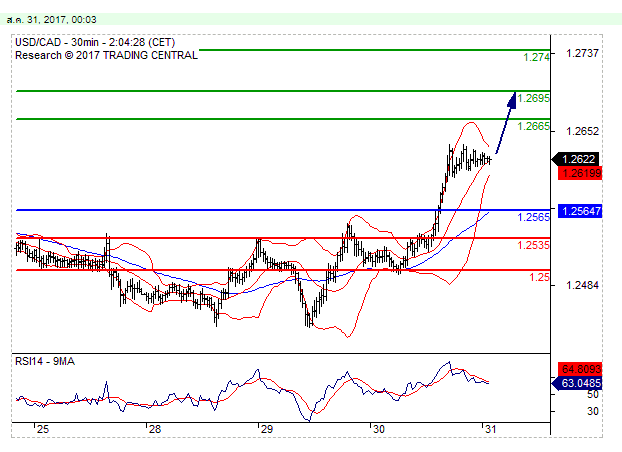This screenshot has height=452, width=622.
Task: Click the black 1.2622 current price tag
Action: point(576,159)
